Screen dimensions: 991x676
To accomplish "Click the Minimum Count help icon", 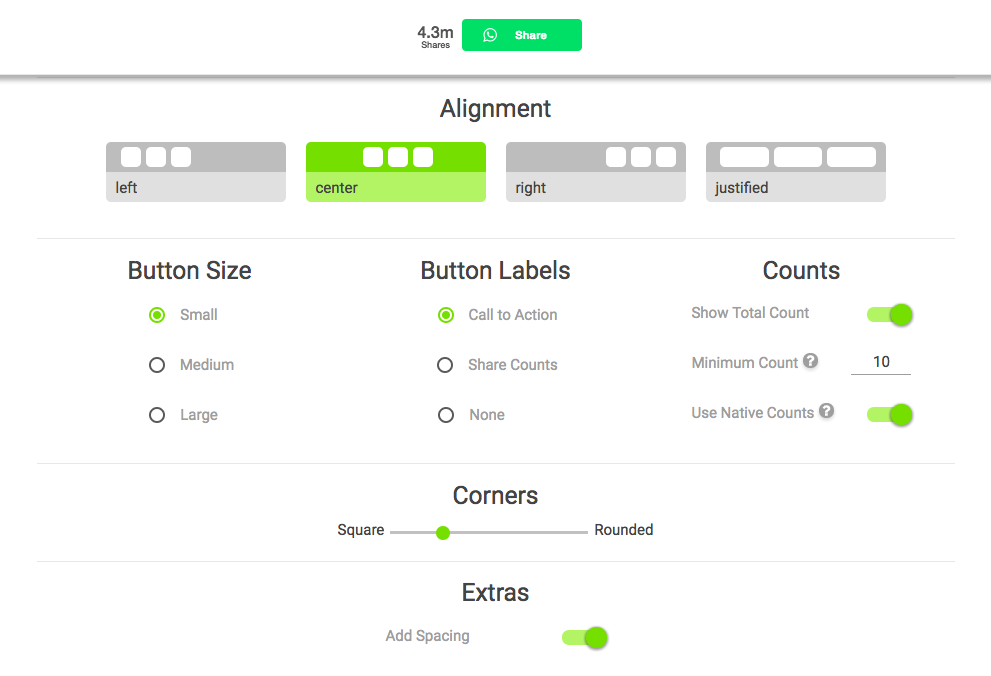I will point(810,361).
